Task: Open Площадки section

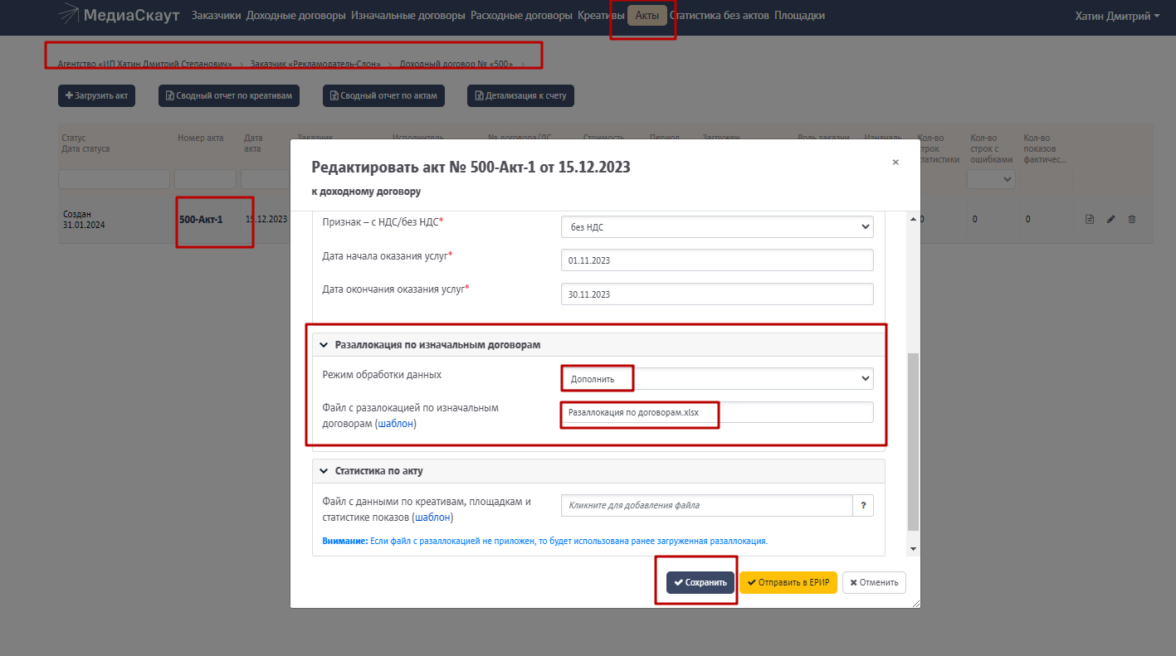Action: point(800,15)
